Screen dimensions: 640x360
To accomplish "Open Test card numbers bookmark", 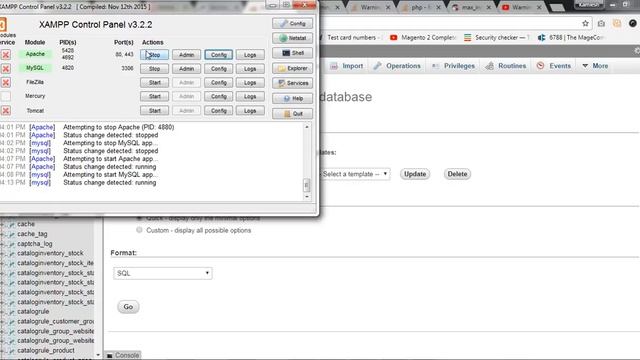I will (350, 38).
